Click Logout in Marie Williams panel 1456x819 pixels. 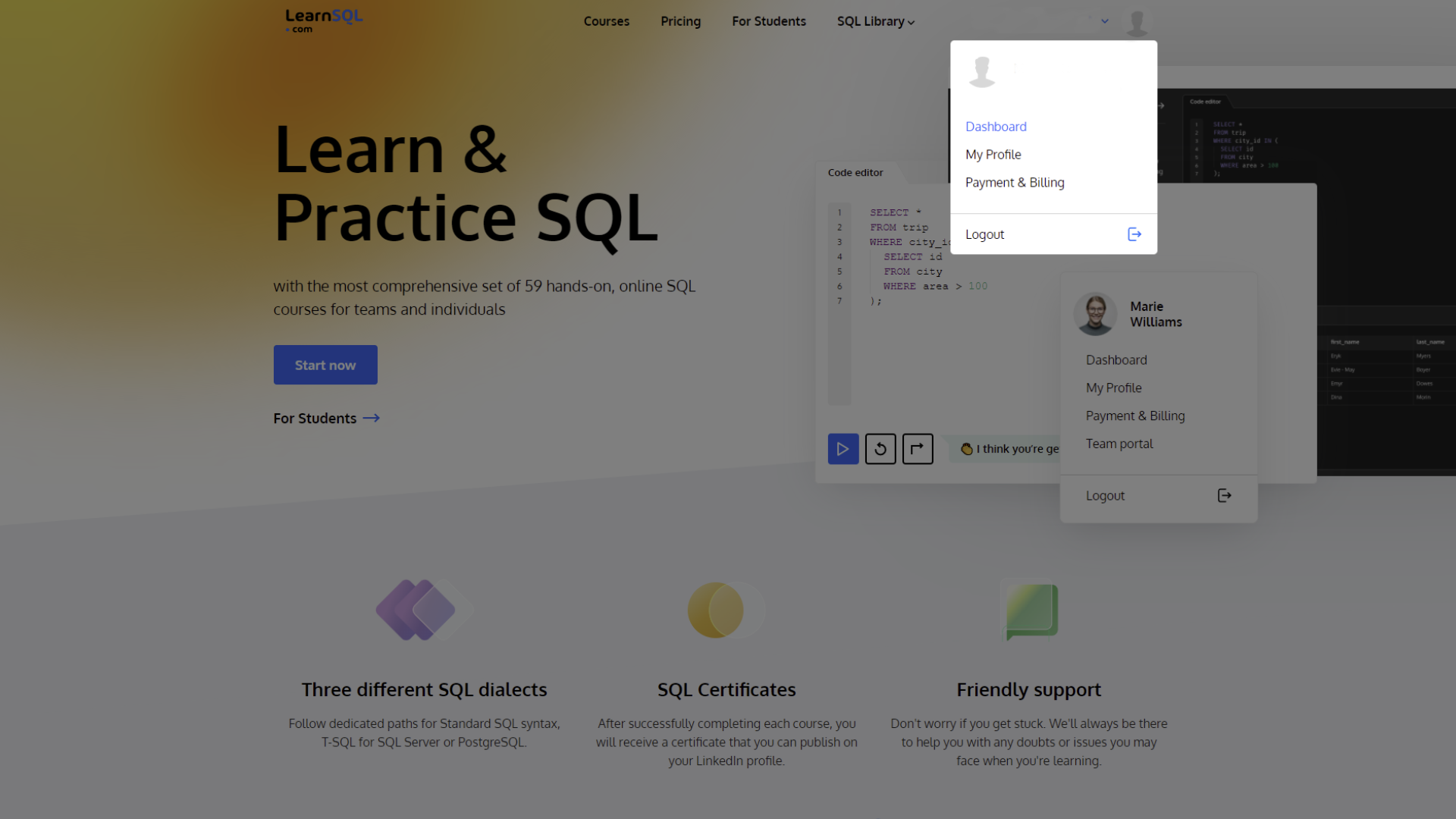[x=1105, y=496]
